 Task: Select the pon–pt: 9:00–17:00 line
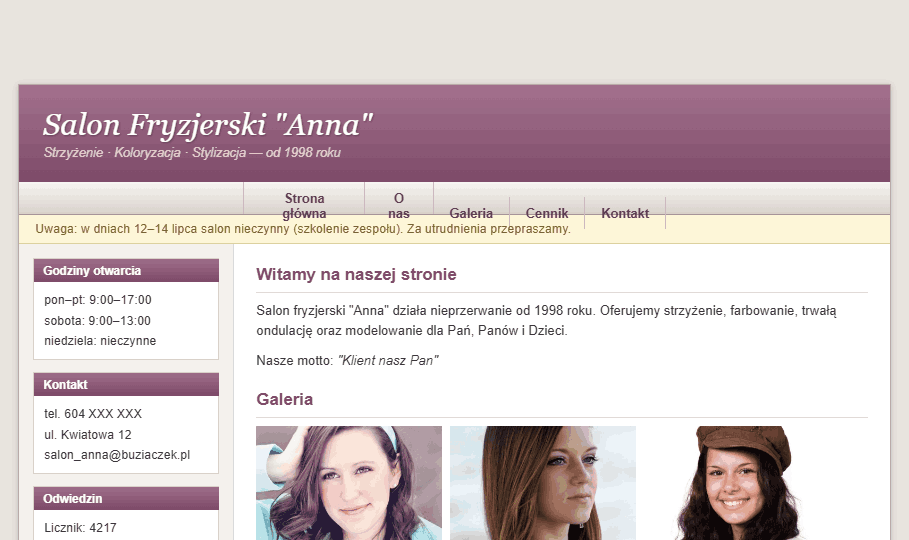tap(97, 300)
